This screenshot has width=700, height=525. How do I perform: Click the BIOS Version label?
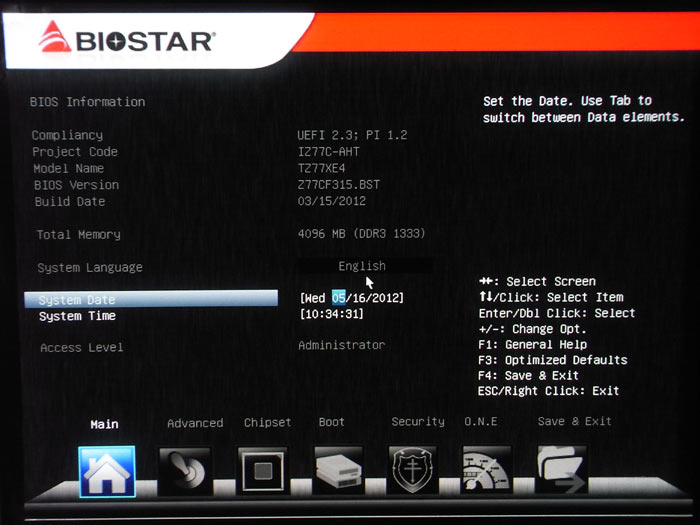(x=76, y=185)
